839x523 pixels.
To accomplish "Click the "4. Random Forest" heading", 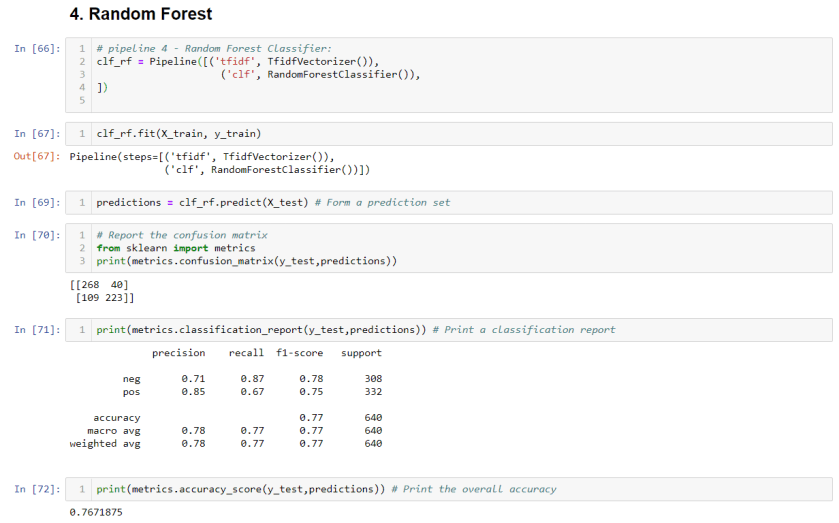I will pyautogui.click(x=141, y=15).
